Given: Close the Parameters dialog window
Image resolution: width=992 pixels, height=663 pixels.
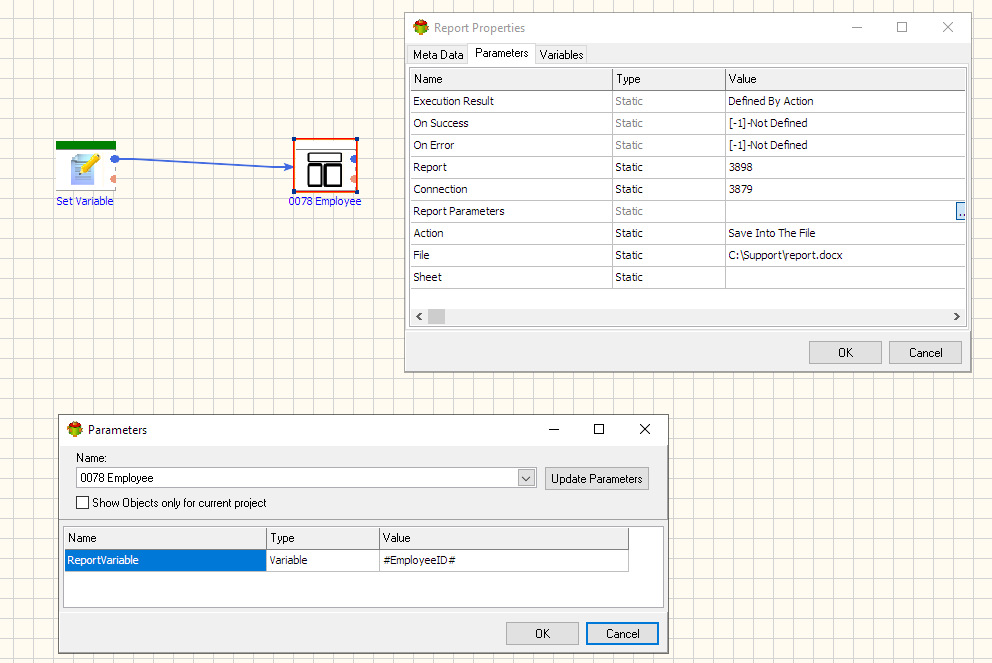Looking at the screenshot, I should [x=645, y=430].
